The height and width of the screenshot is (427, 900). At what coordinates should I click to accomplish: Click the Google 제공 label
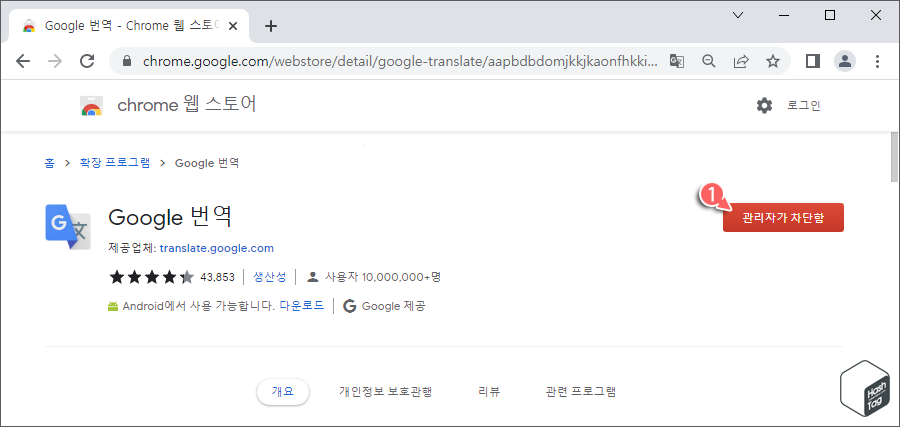[x=393, y=306]
